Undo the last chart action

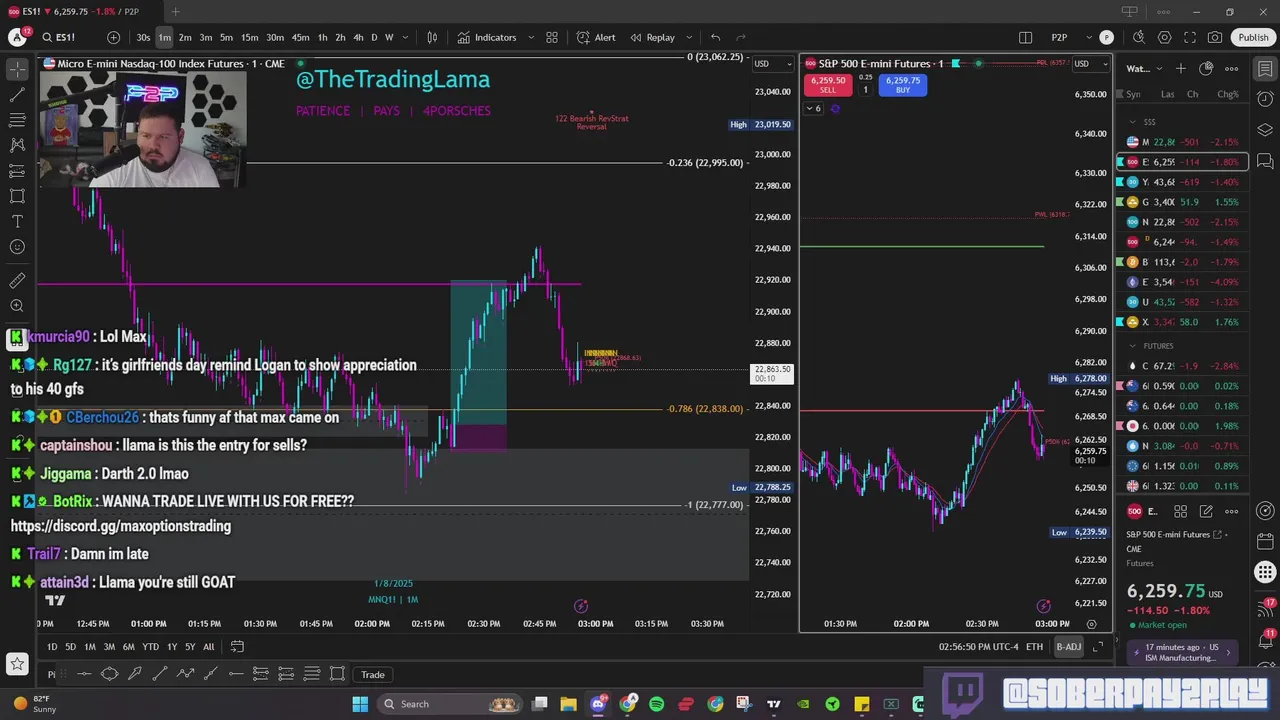(715, 37)
